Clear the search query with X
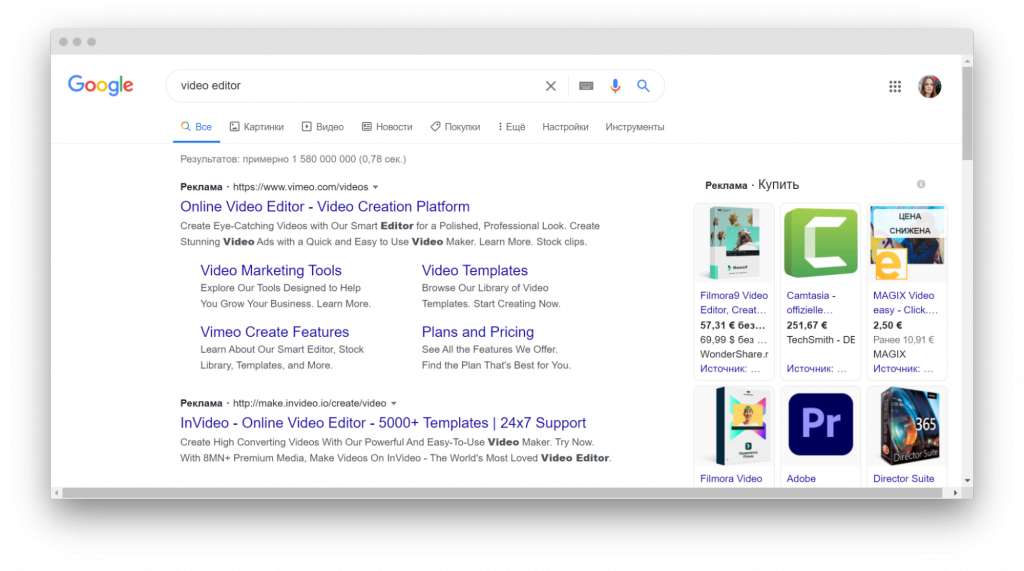Screen dimensions: 1024x571 click(x=550, y=86)
